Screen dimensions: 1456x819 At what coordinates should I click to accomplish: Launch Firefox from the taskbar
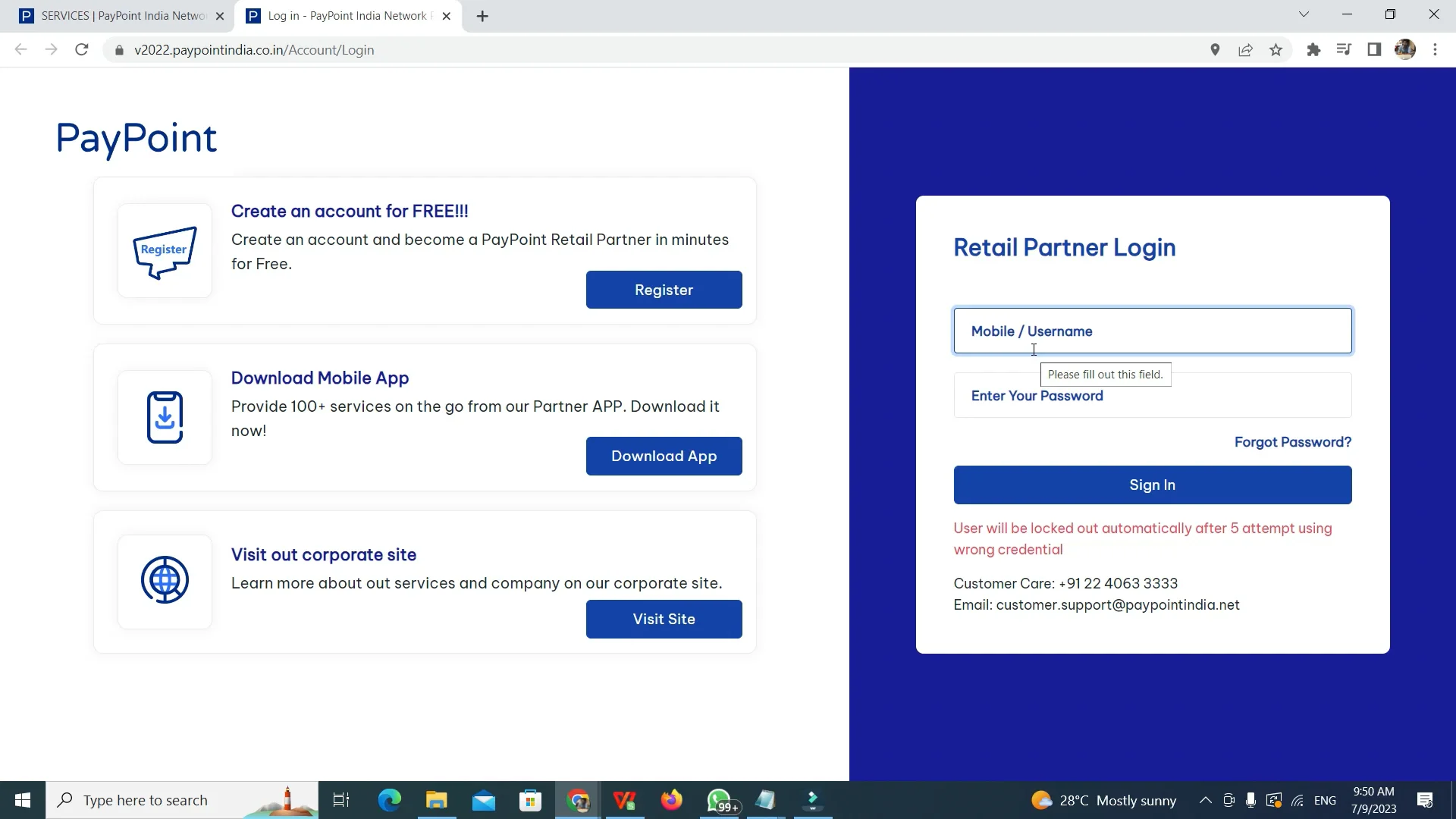point(672,800)
